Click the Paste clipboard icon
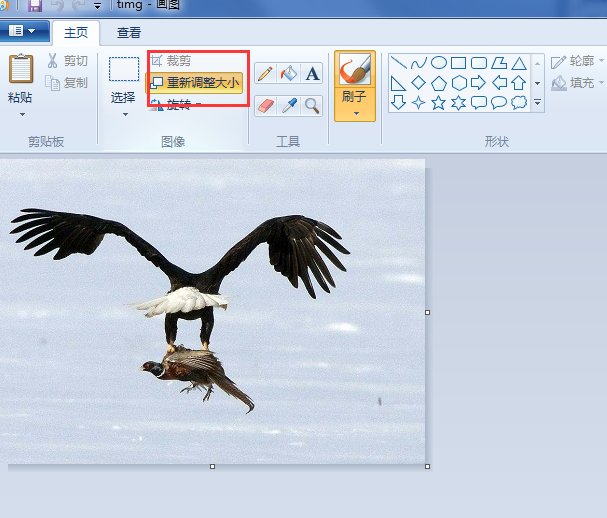607x518 pixels. tap(20, 70)
